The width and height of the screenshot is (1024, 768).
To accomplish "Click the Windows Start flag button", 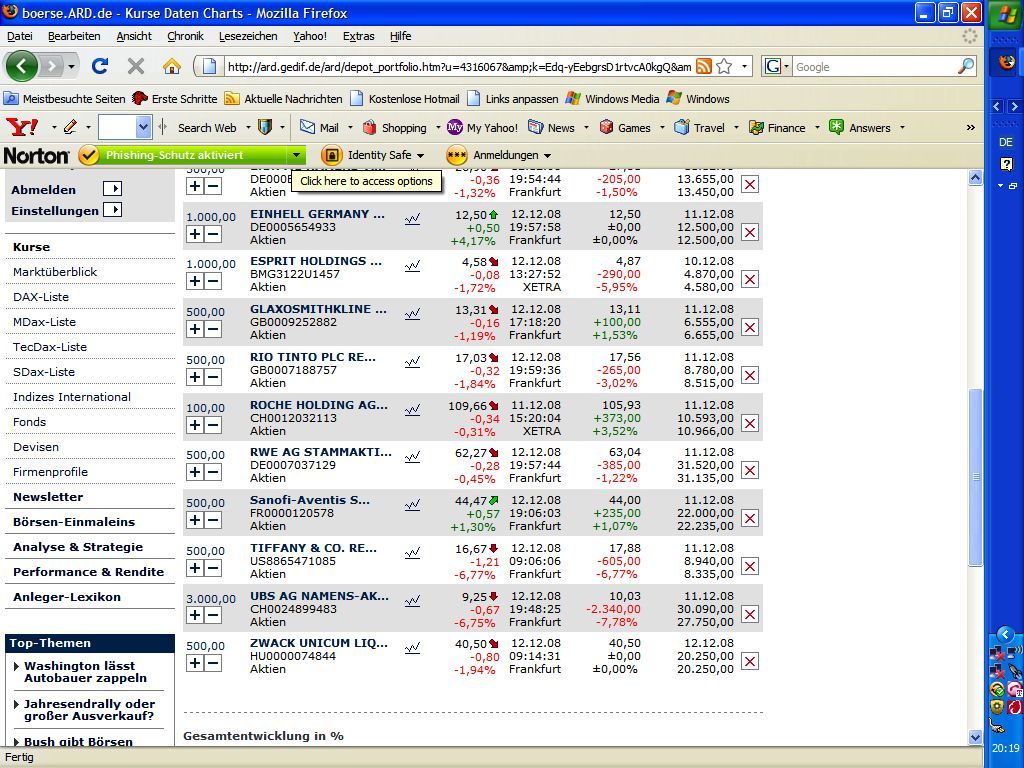I will (x=1004, y=14).
